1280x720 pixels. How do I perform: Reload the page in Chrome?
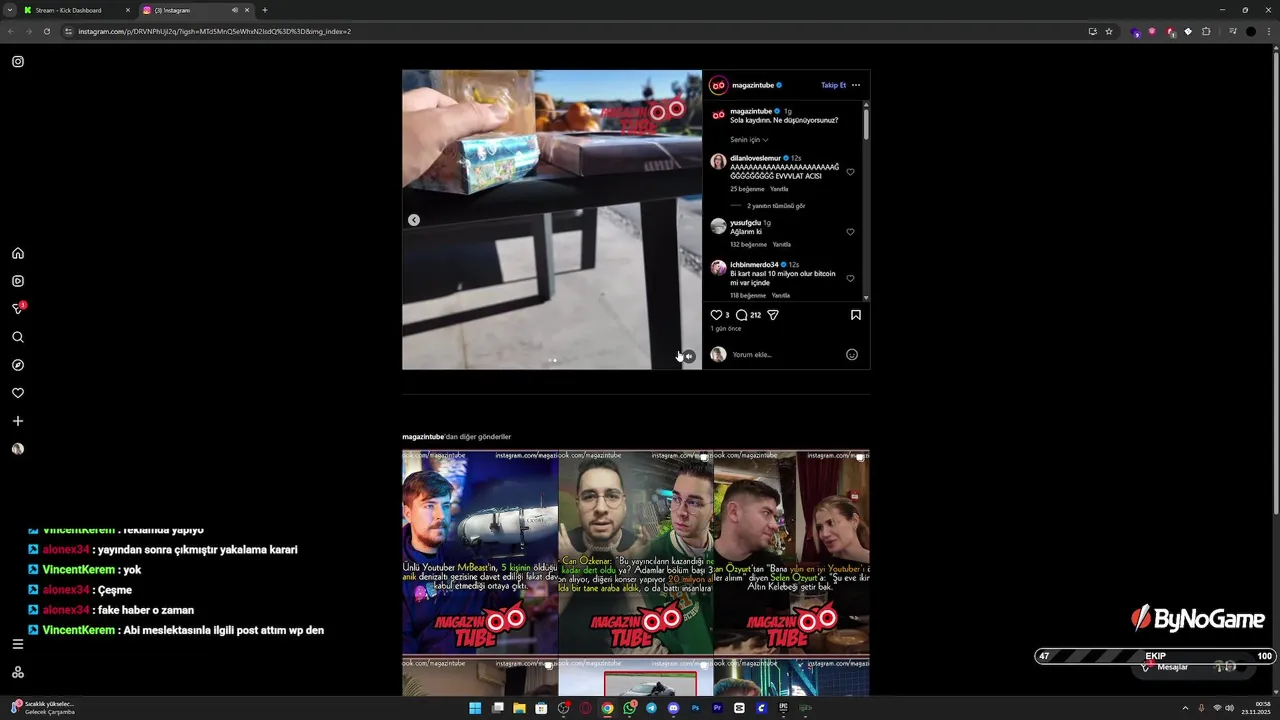tap(46, 31)
